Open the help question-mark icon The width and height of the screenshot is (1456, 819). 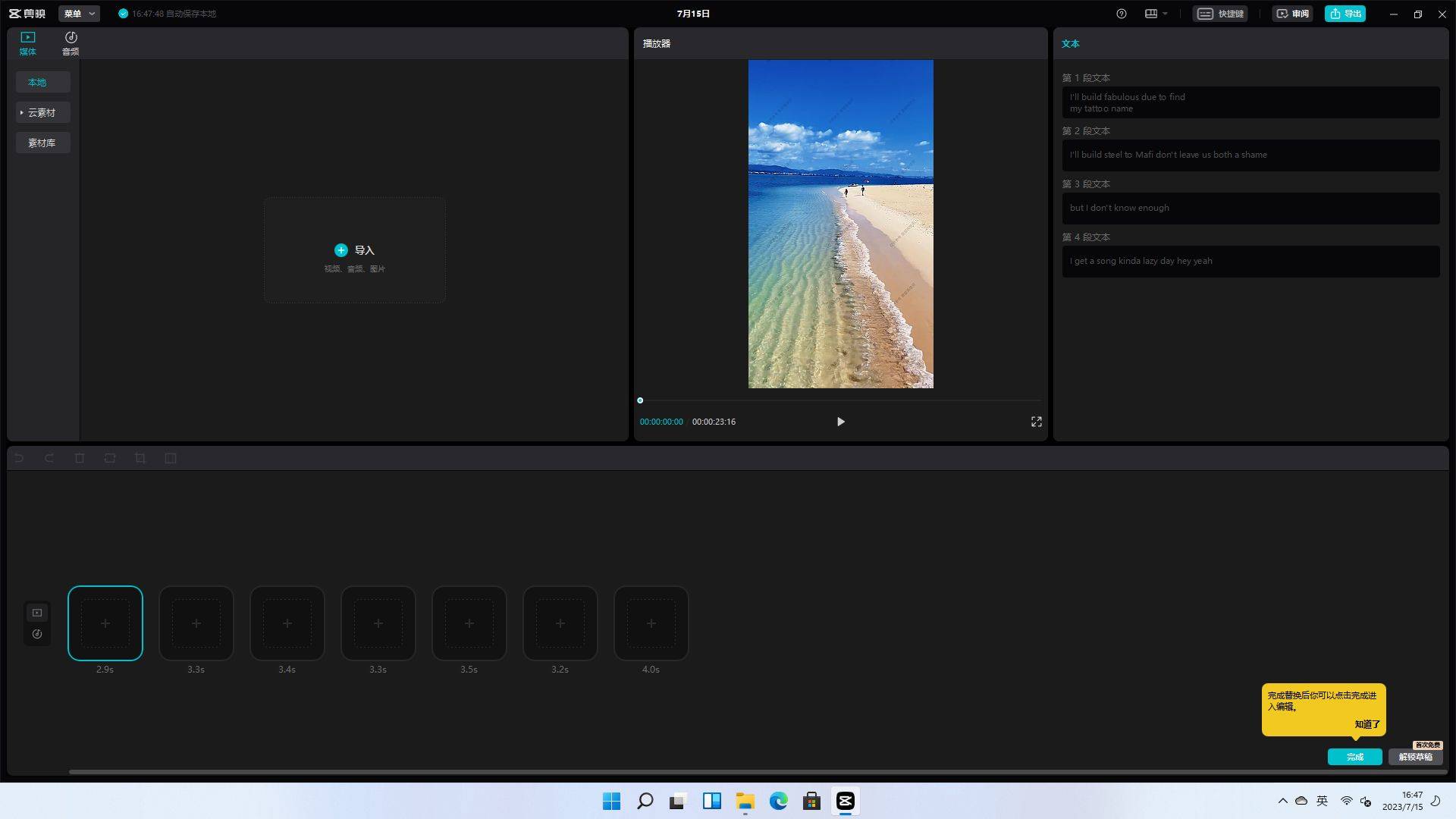1122,14
